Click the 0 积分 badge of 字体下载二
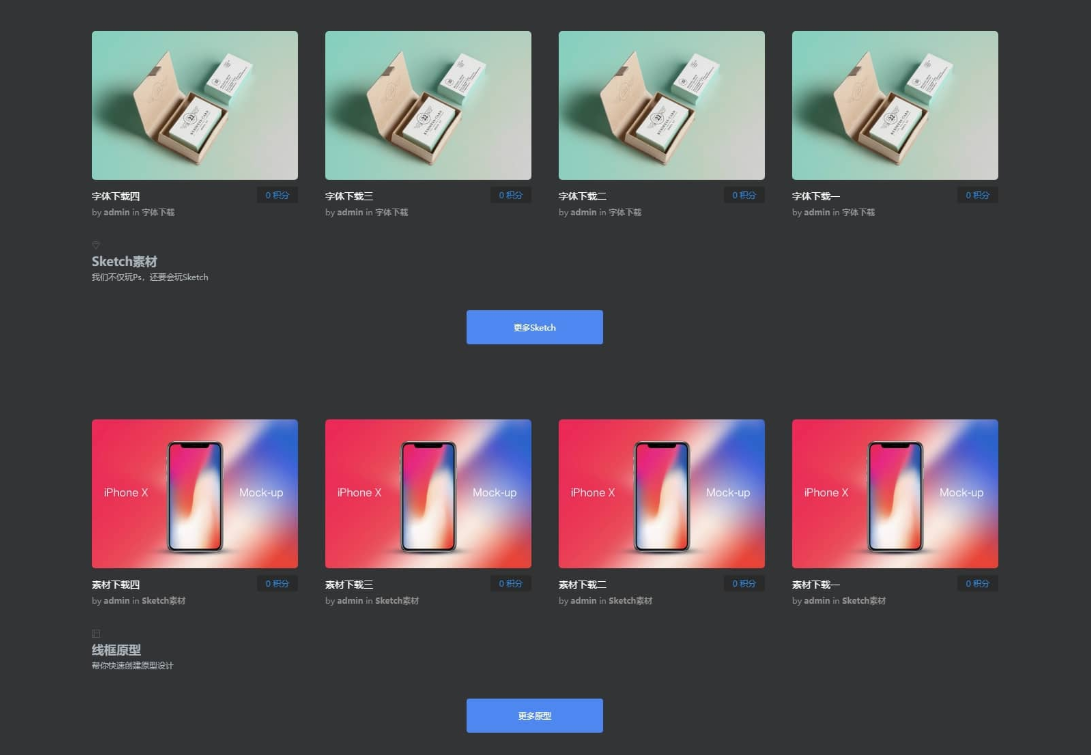The image size is (1091, 755). 744,196
